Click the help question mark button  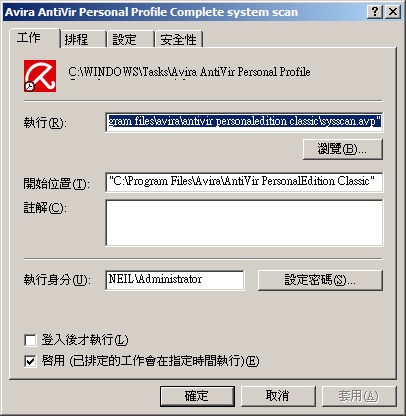pyautogui.click(x=375, y=12)
